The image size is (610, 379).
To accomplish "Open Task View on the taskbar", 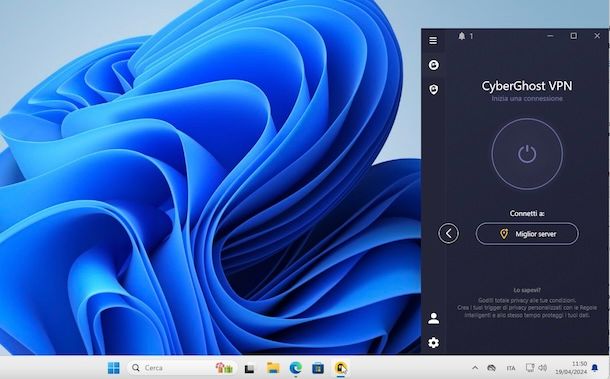I will coord(249,368).
